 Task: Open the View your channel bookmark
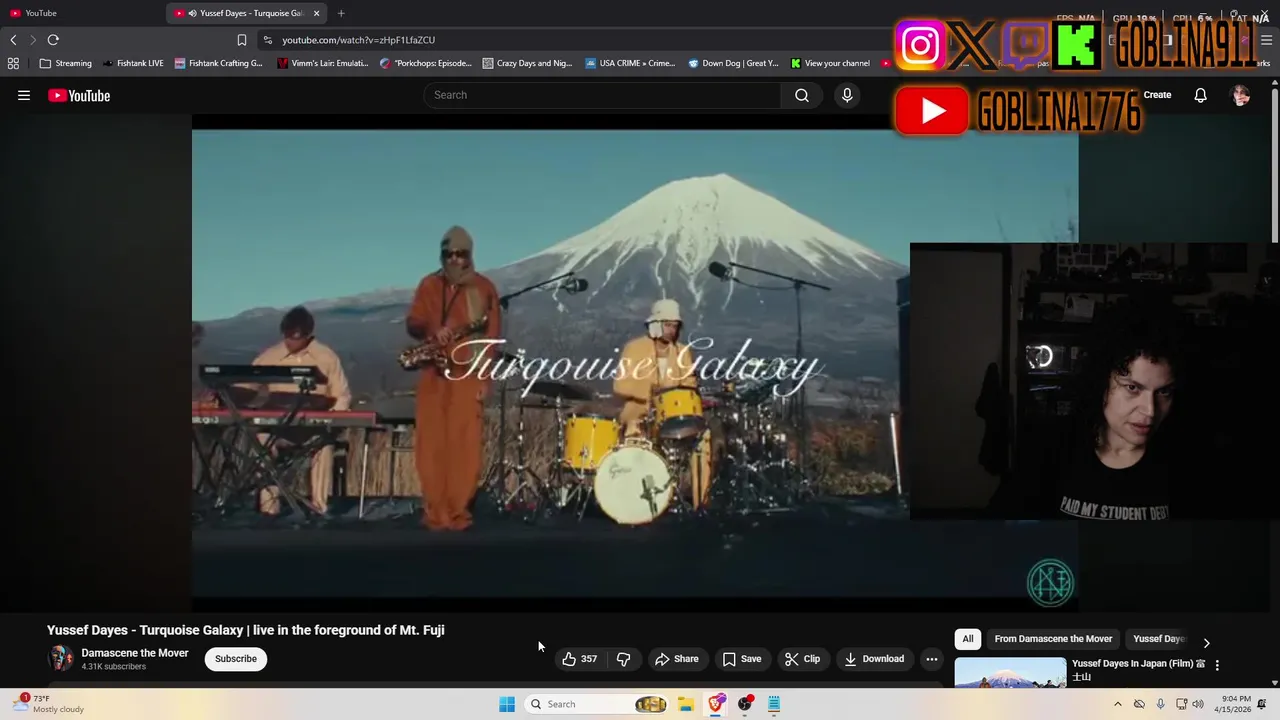click(x=830, y=63)
